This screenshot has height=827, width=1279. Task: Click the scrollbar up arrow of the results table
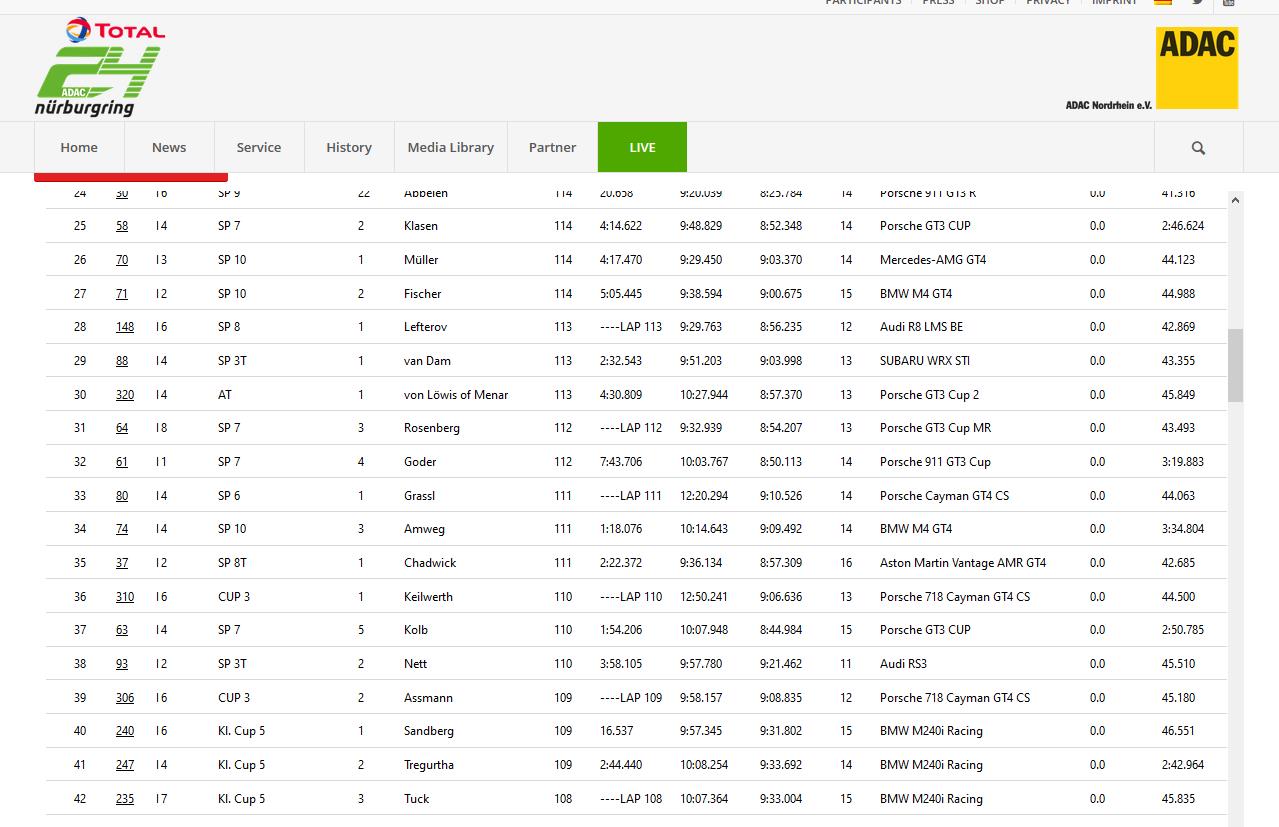point(1235,201)
